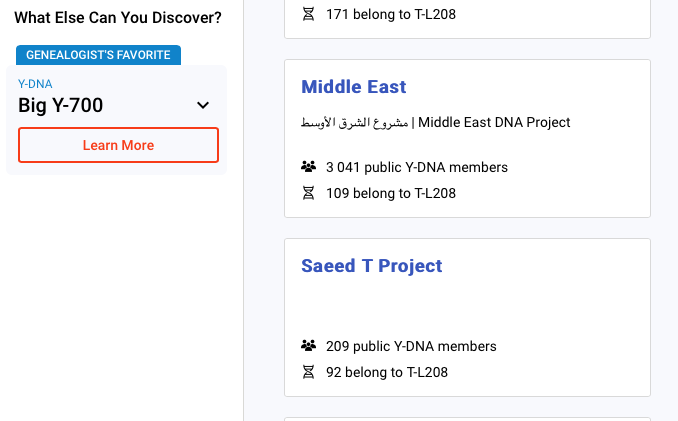
Task: Click the Y-DNA label above Big Y-700
Action: click(35, 84)
